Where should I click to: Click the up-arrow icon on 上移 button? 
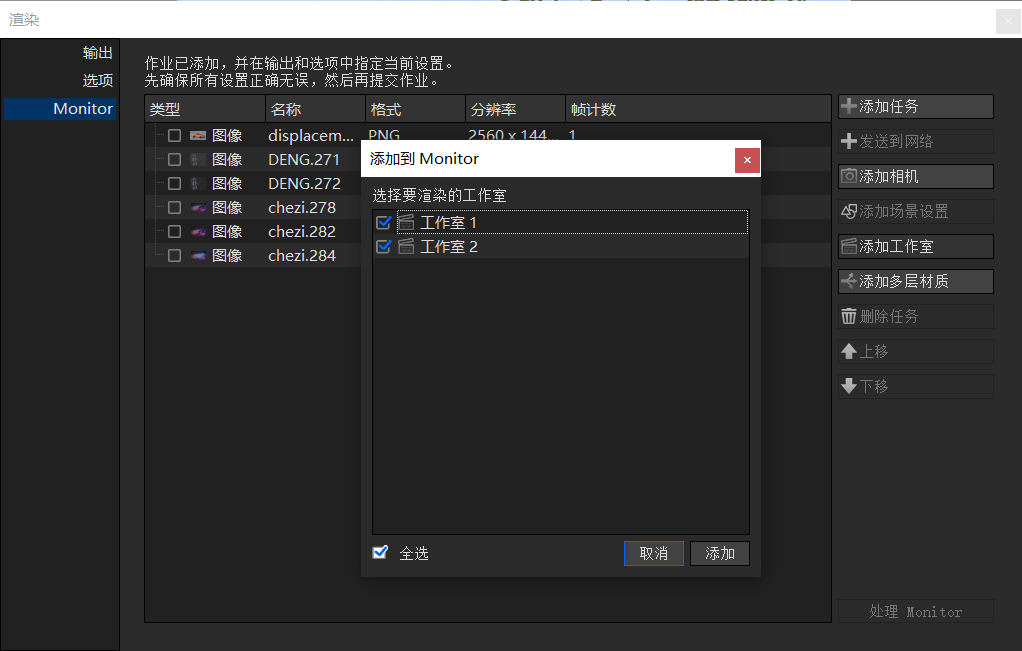point(851,351)
